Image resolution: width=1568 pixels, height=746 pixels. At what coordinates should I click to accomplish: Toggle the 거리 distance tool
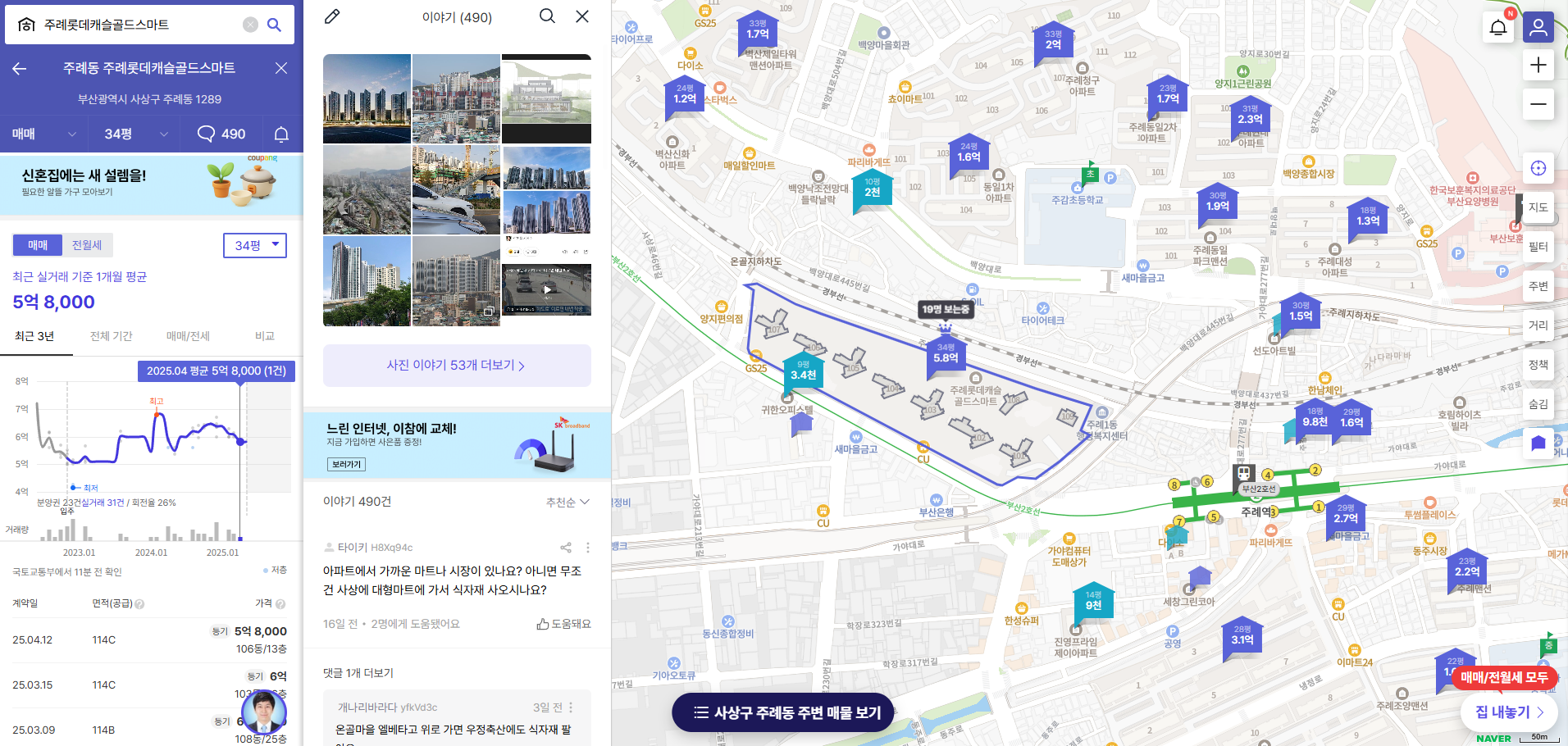(1538, 325)
